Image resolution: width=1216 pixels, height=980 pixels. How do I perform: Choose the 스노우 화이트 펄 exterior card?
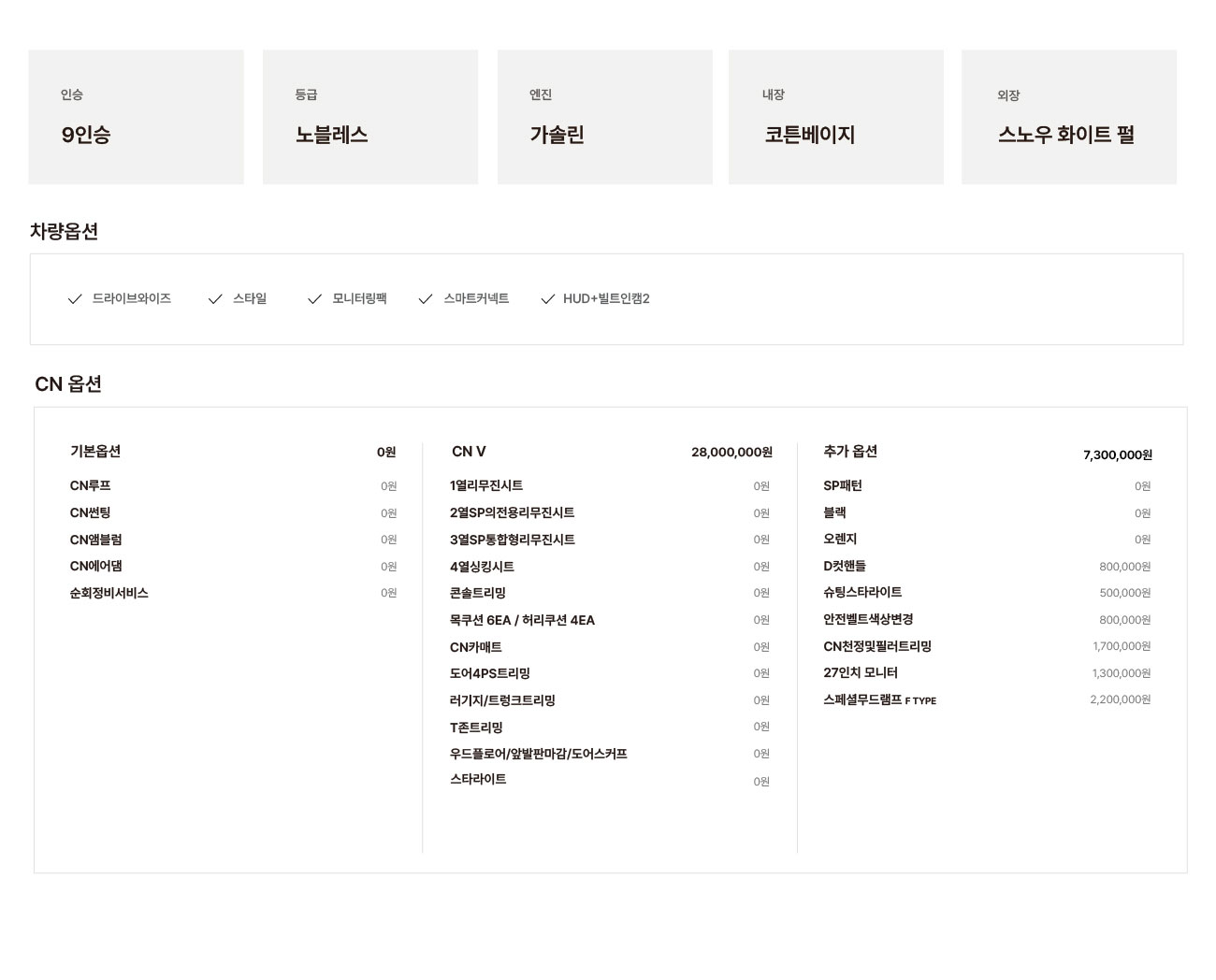tap(1068, 117)
